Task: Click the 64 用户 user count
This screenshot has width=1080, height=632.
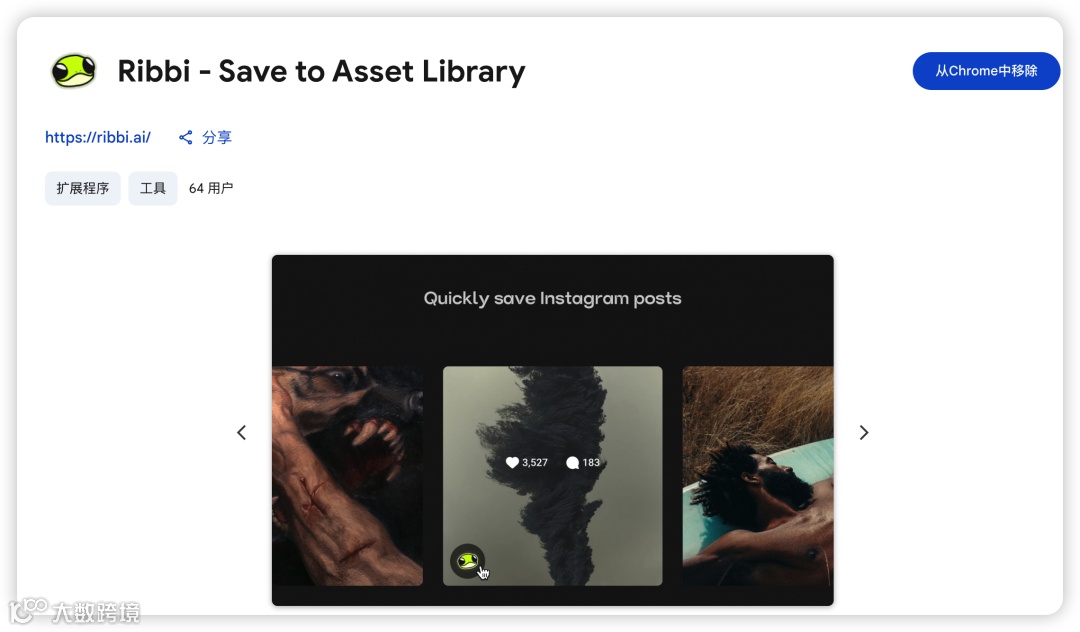Action: (211, 189)
